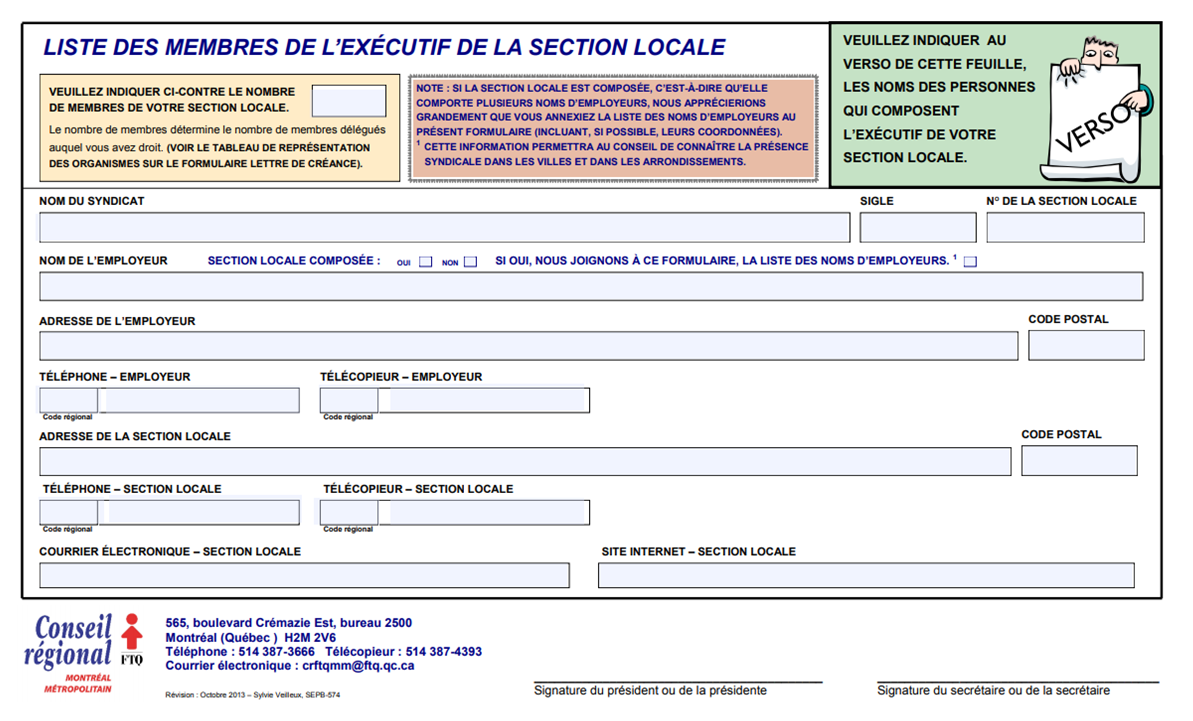The image size is (1193, 721).
Task: Click Site Internet – Section locale field
Action: click(865, 575)
